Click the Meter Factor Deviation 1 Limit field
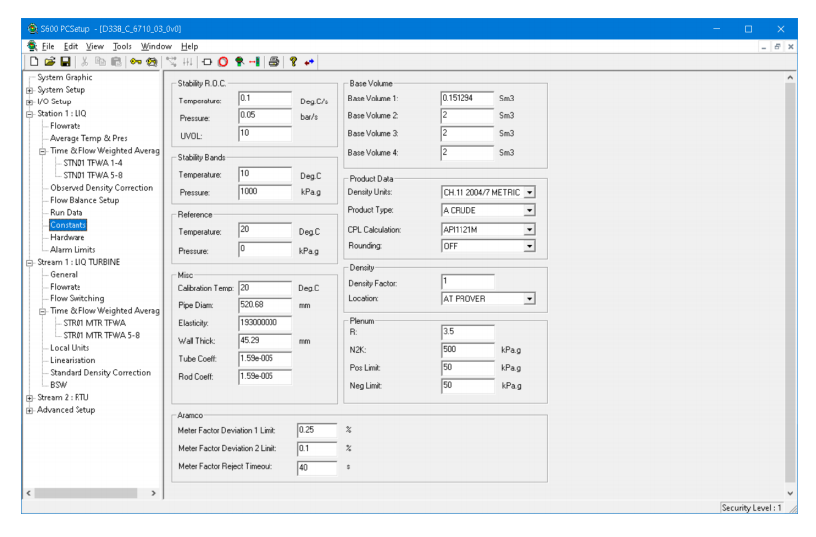 (x=316, y=430)
